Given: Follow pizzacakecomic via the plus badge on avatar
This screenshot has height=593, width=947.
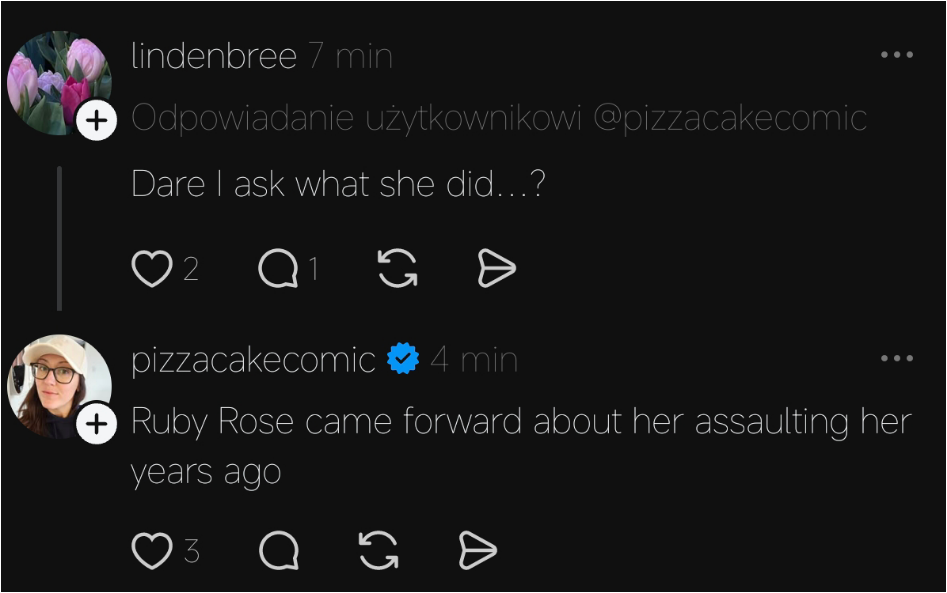Looking at the screenshot, I should coord(97,423).
